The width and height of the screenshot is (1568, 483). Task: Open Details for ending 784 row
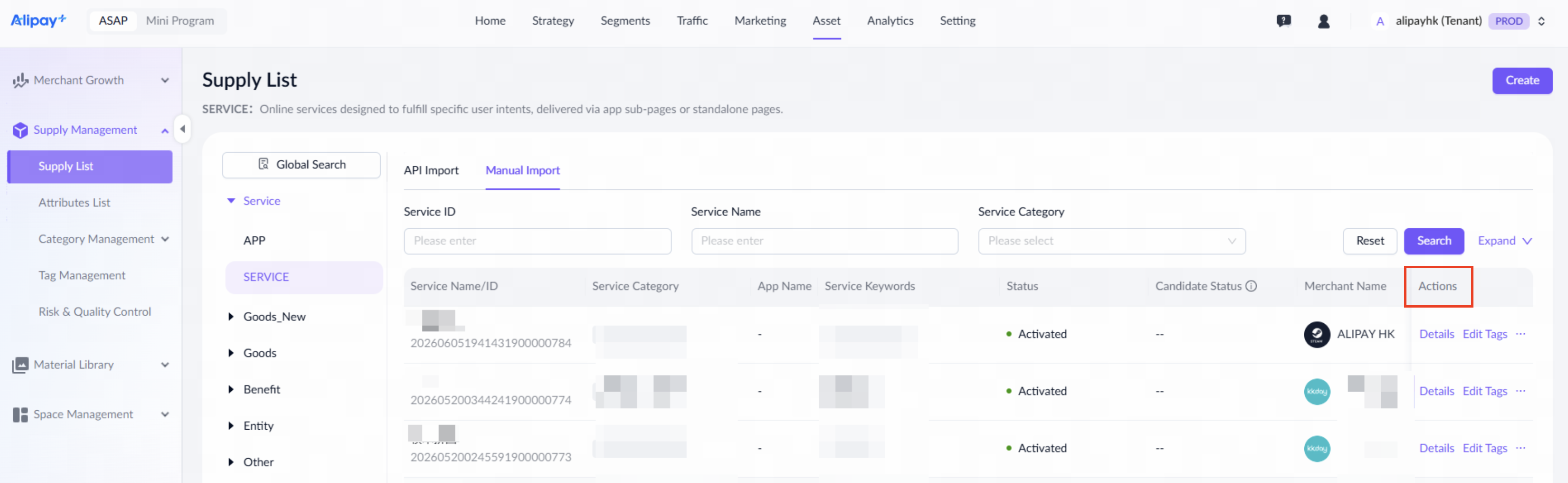[1436, 334]
